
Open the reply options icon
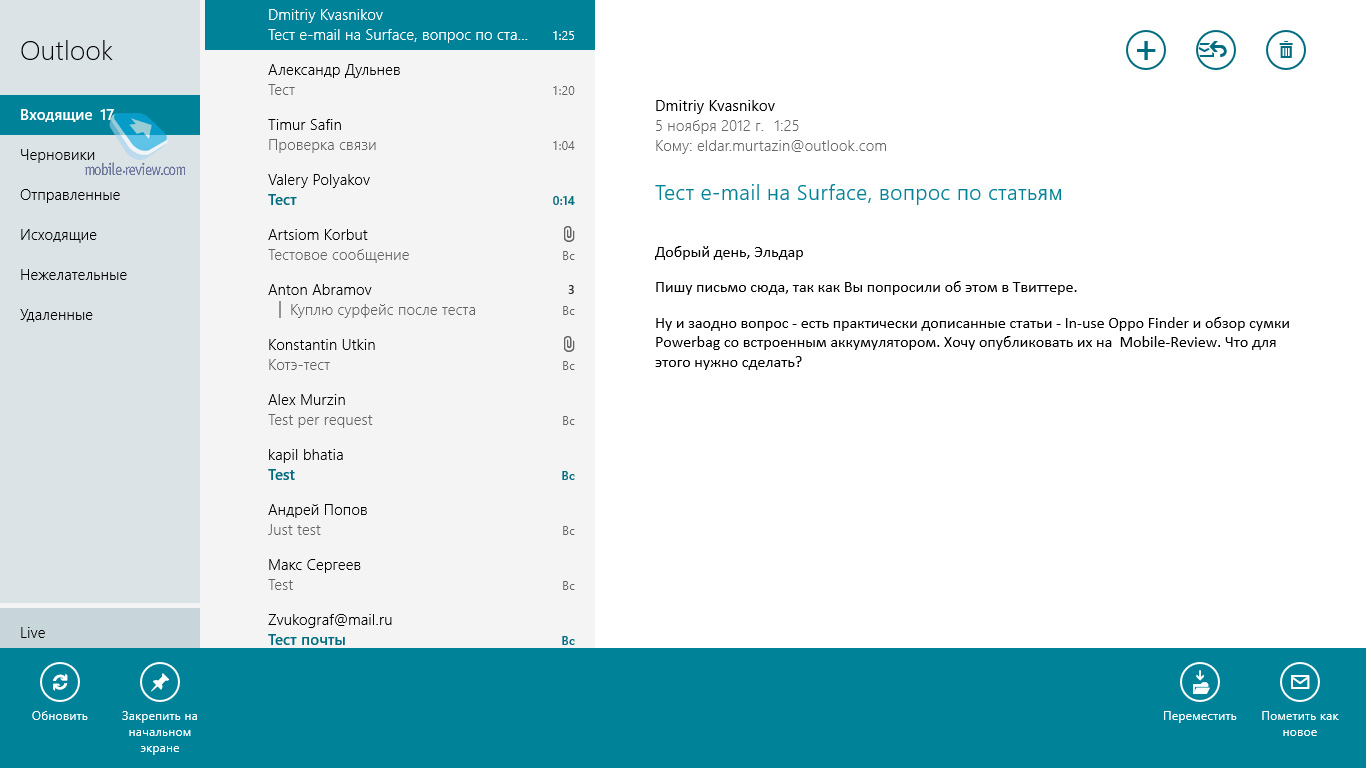click(1216, 50)
